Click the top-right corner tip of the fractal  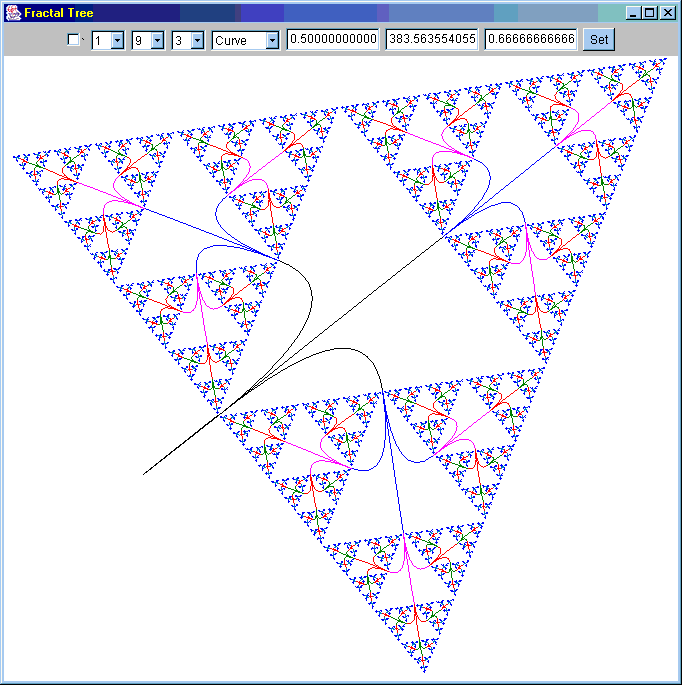[x=663, y=60]
